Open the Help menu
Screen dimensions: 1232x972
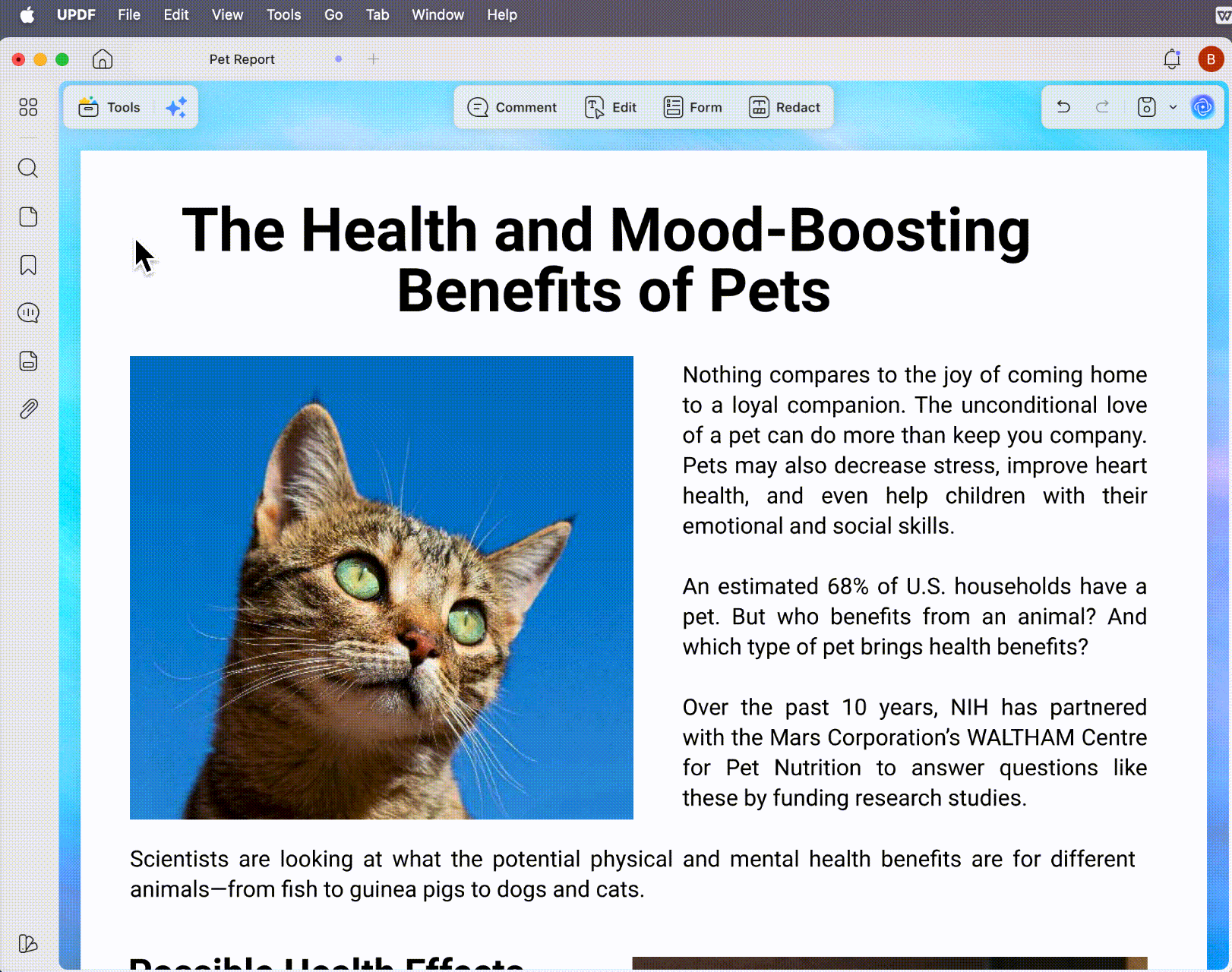click(502, 14)
